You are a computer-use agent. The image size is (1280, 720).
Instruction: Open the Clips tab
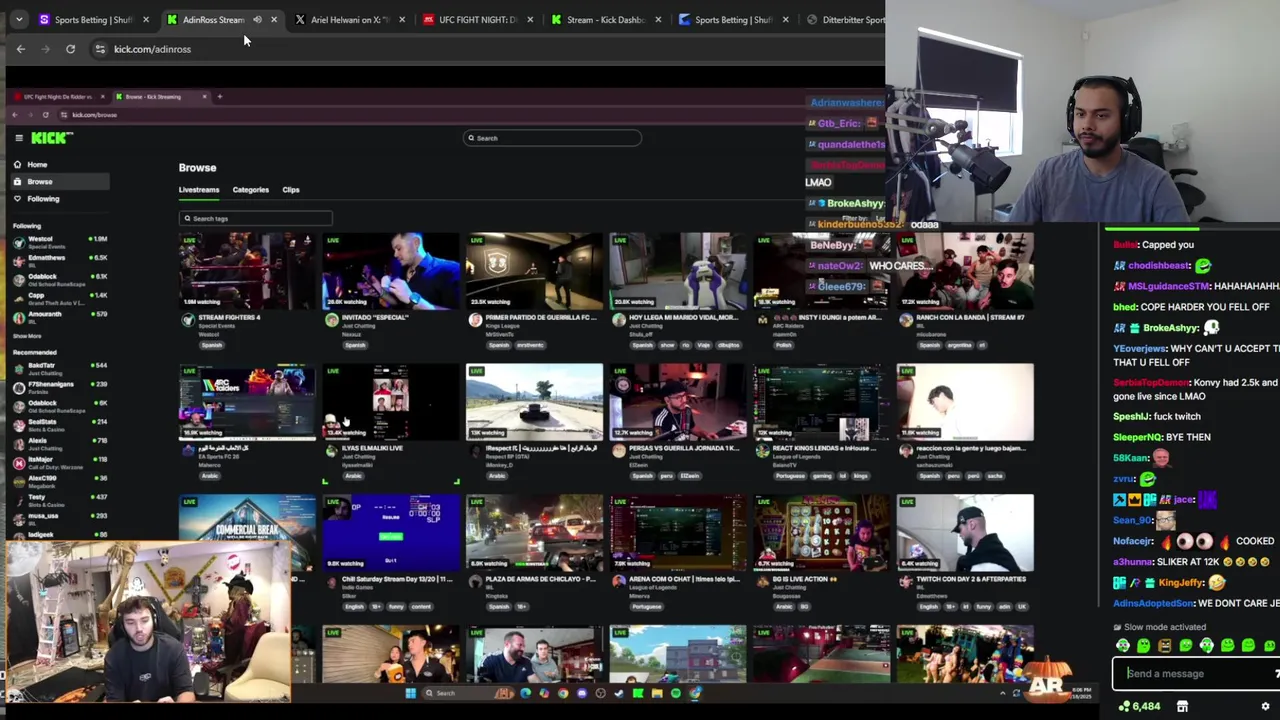(290, 189)
